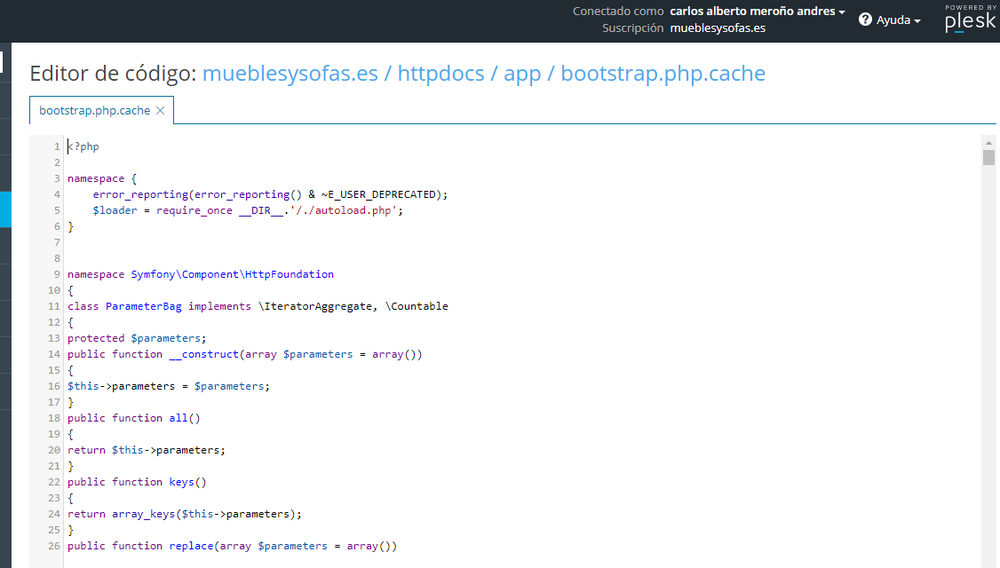Open mueblesysofas.es breadcrumb link

(290, 73)
